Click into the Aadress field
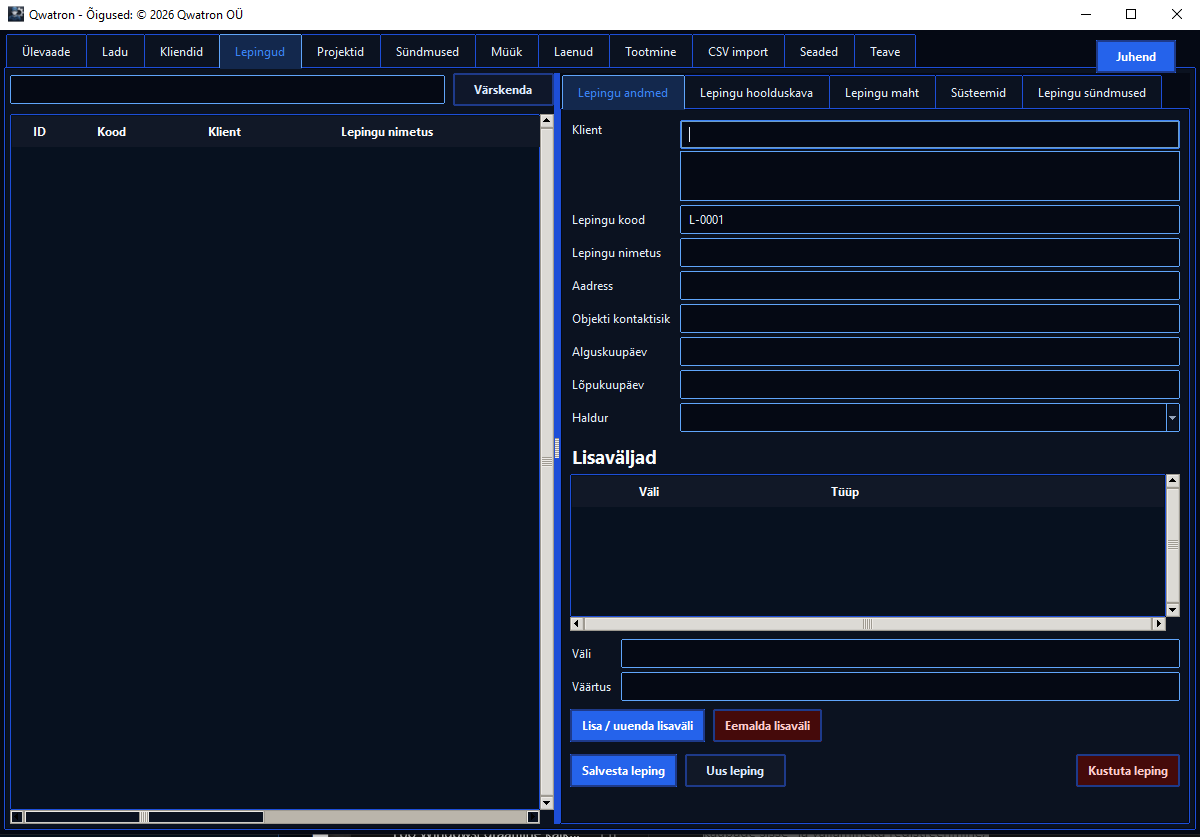The image size is (1200, 837). [x=930, y=286]
